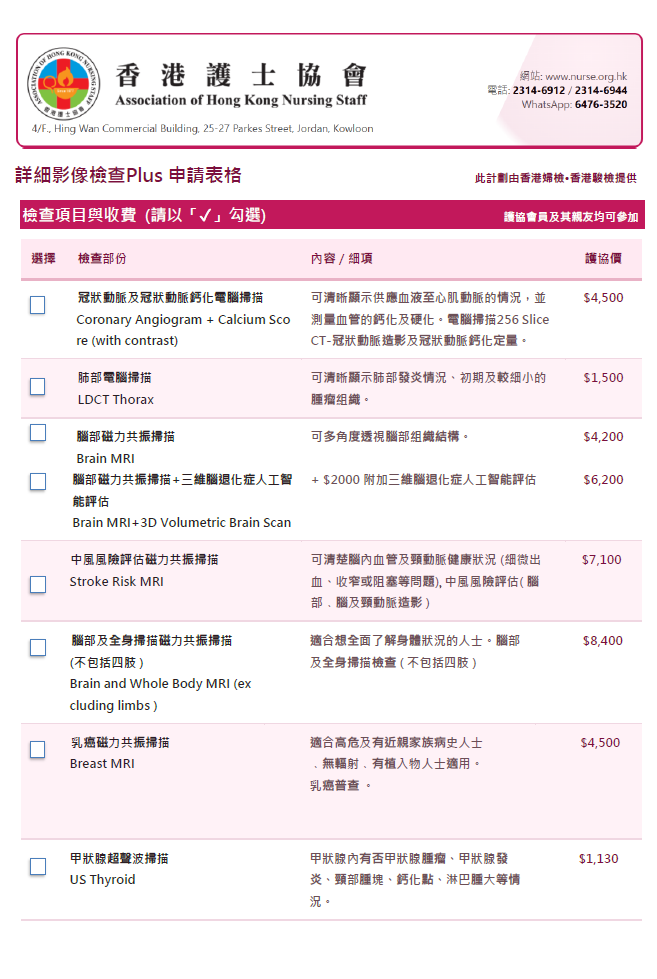The height and width of the screenshot is (979, 657).
Task: Click the WhatsApp number 6476-3520
Action: click(x=601, y=104)
